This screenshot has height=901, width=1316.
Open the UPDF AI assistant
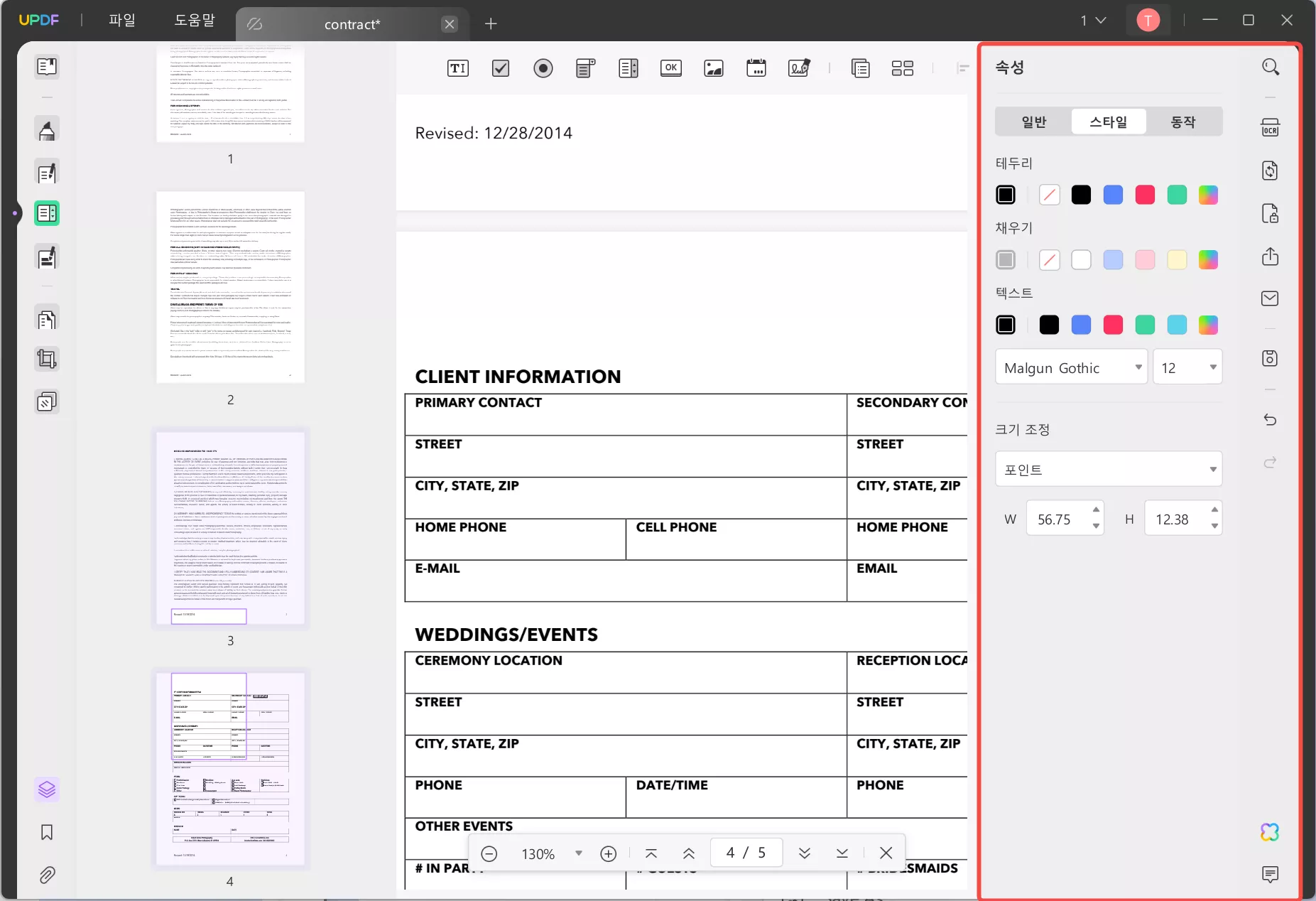(1271, 832)
